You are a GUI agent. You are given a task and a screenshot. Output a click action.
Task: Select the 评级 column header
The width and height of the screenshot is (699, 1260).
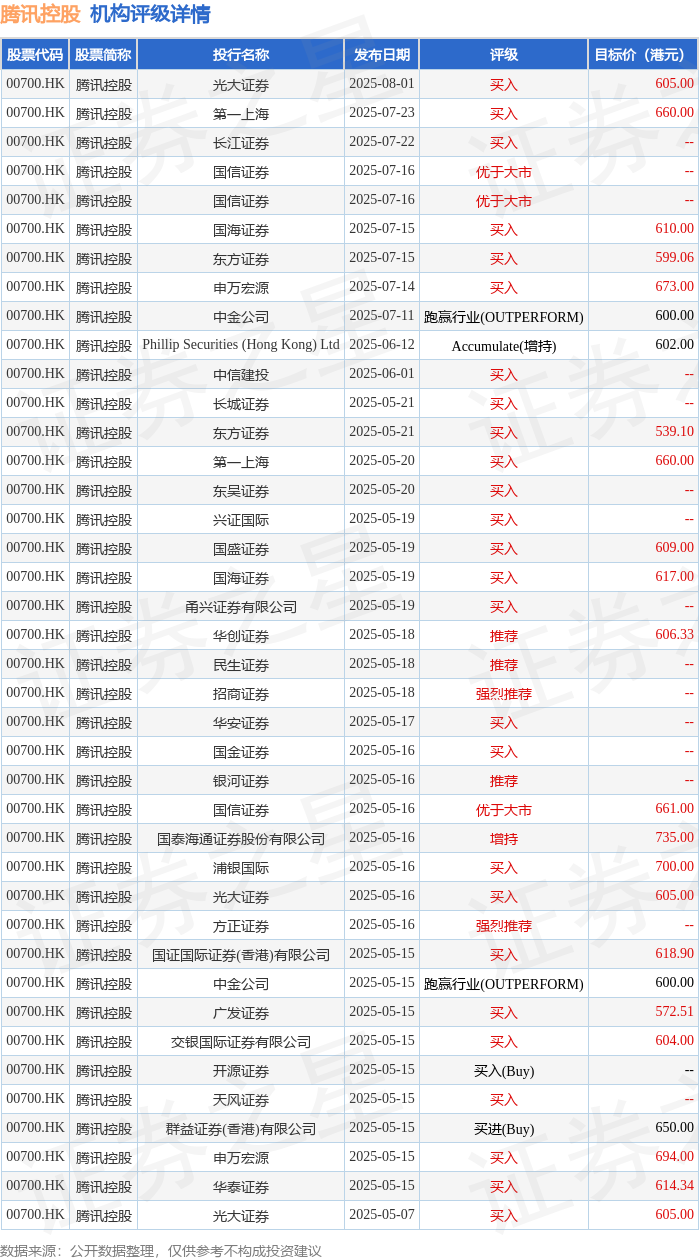pyautogui.click(x=504, y=55)
